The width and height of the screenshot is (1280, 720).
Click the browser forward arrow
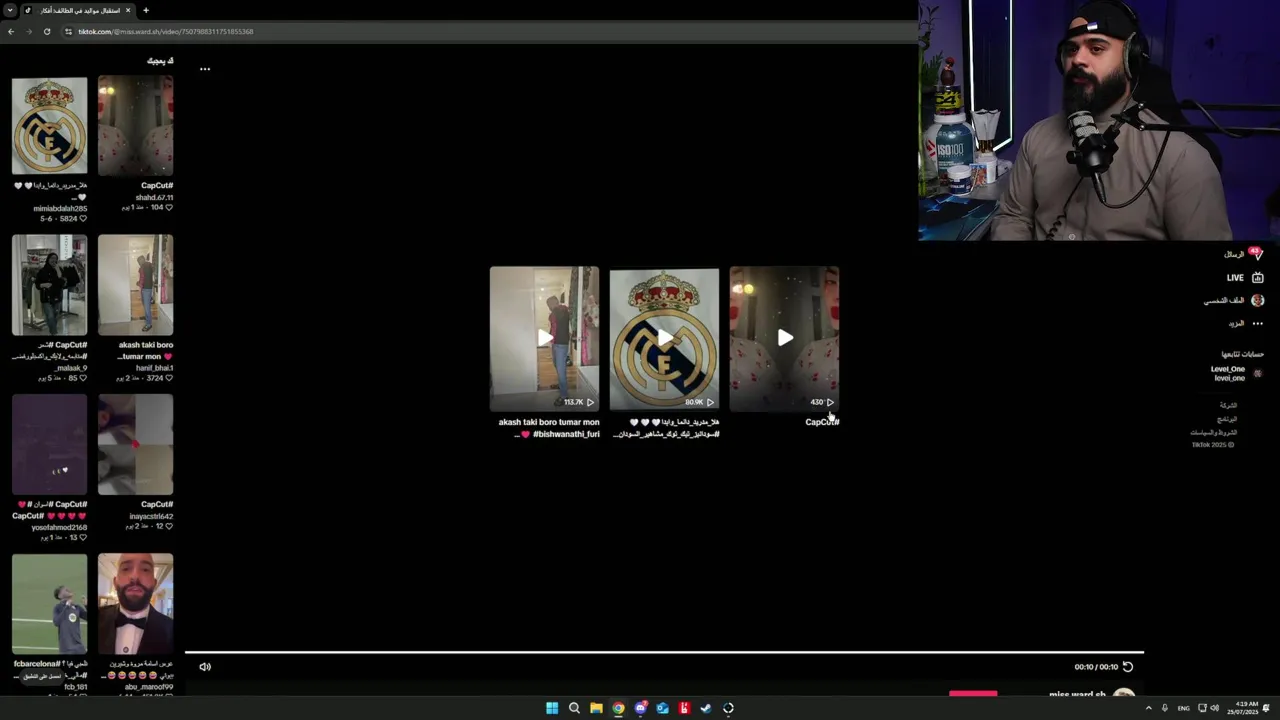point(29,31)
